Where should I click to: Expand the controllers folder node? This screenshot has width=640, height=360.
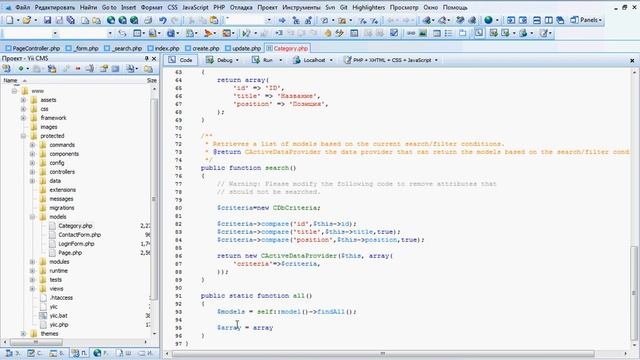[32, 172]
